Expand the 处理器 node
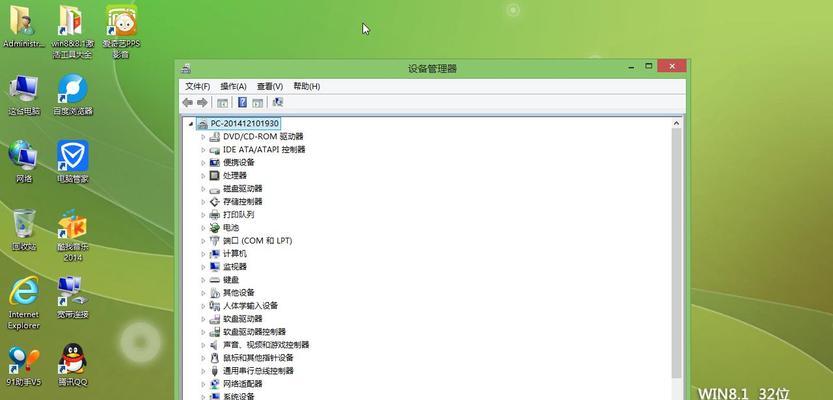833x400 pixels. pos(203,176)
